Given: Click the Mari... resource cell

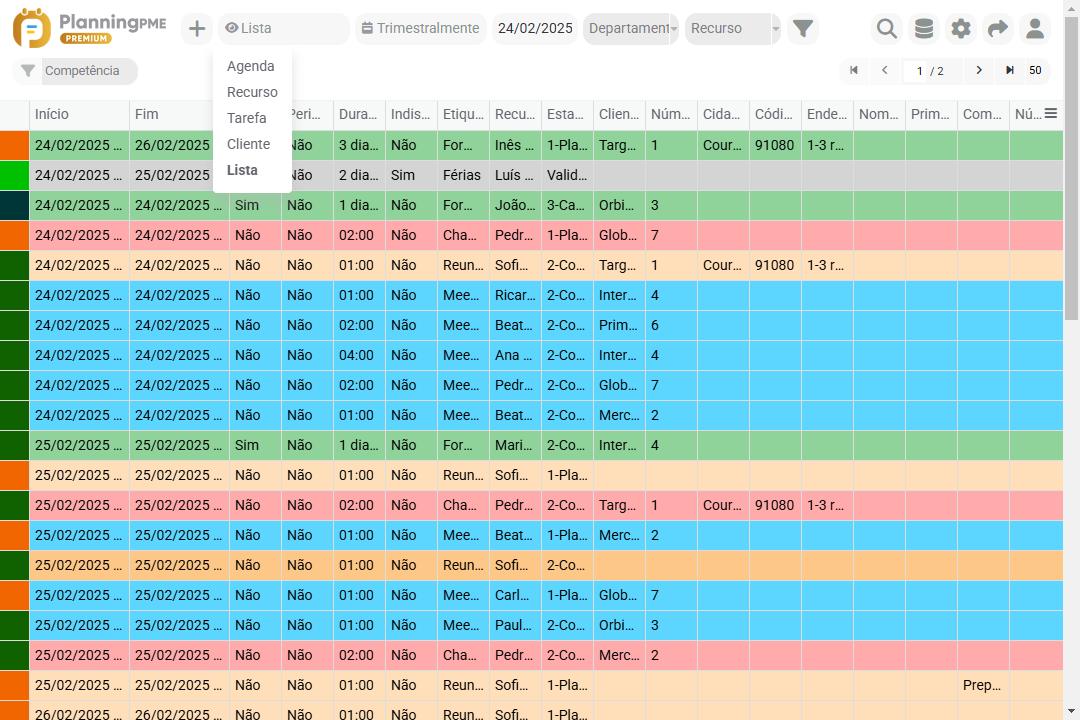Looking at the screenshot, I should click(515, 445).
